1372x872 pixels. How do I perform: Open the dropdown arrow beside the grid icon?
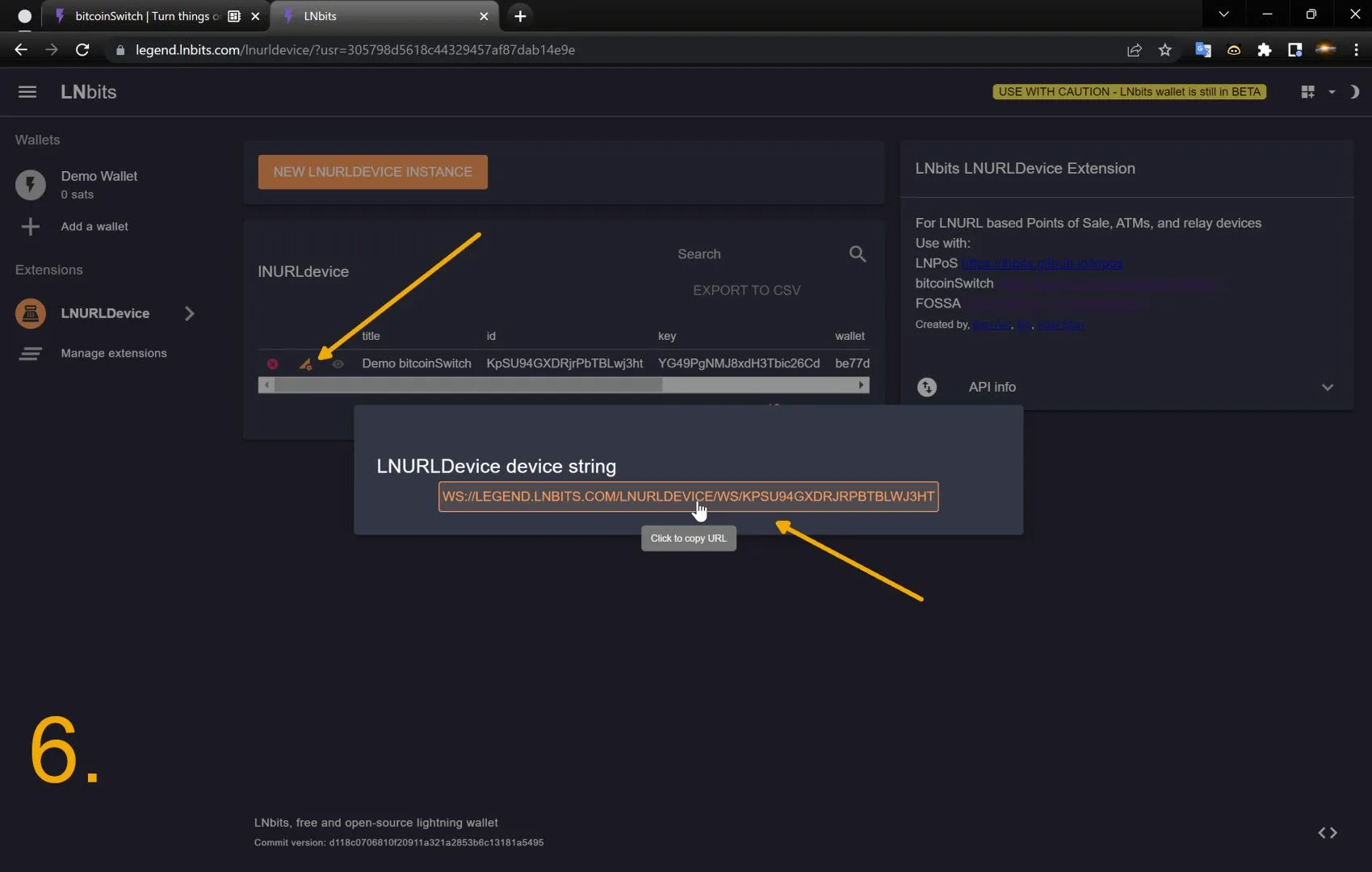pyautogui.click(x=1332, y=92)
